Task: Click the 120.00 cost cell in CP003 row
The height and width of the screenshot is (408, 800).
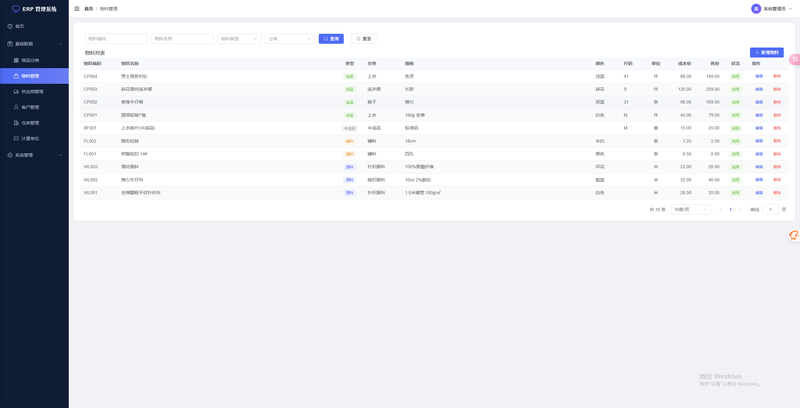Action: point(684,89)
